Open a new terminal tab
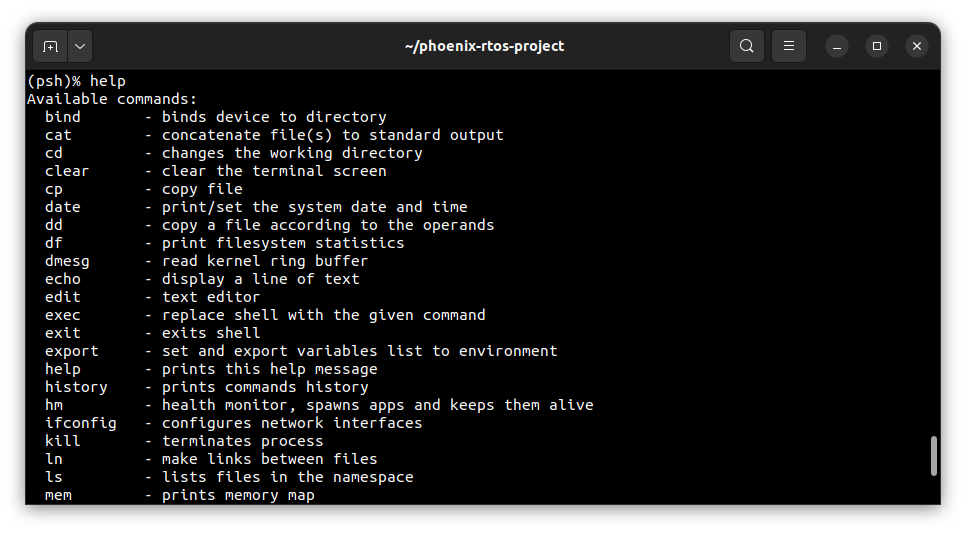This screenshot has width=966, height=533. pos(51,46)
